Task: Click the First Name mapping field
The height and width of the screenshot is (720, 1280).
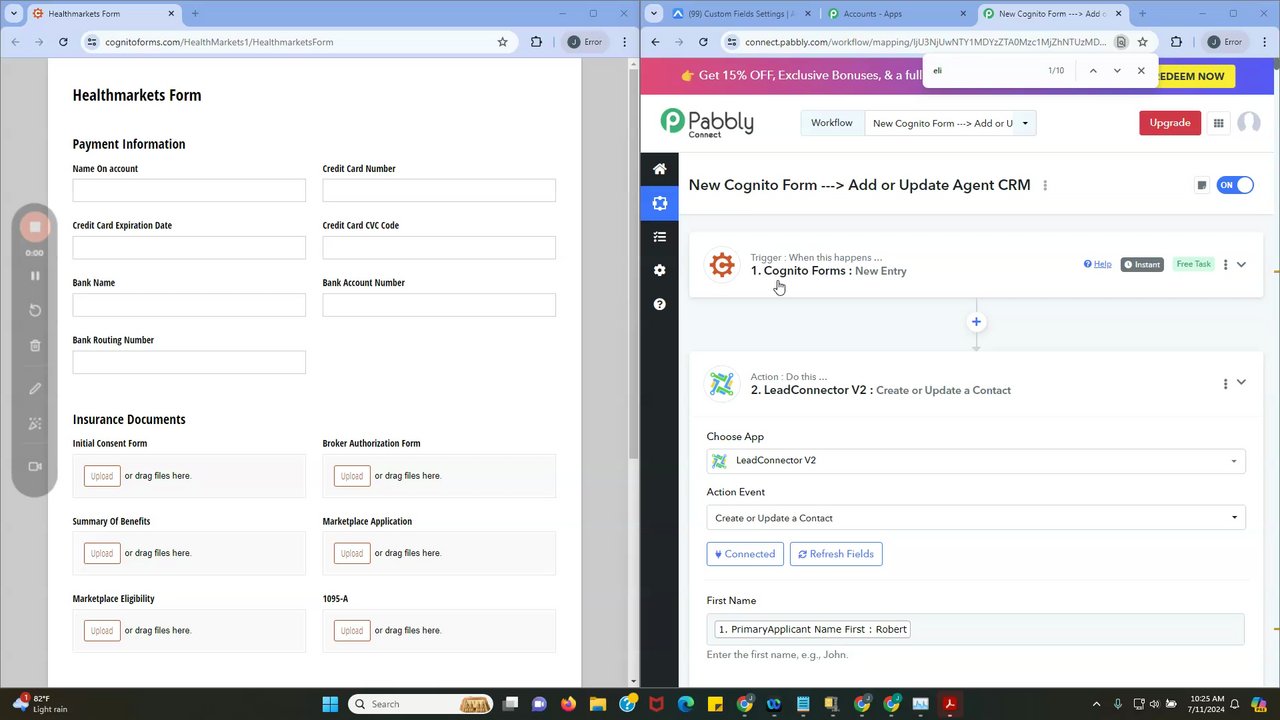Action: pos(976,629)
